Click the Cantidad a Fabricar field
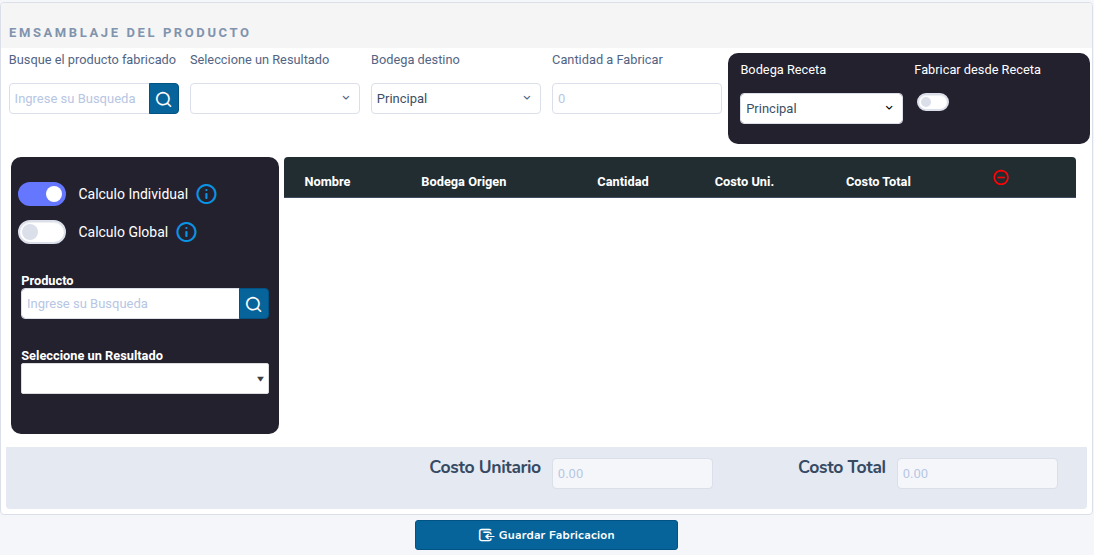1094x555 pixels. pyautogui.click(x=636, y=98)
